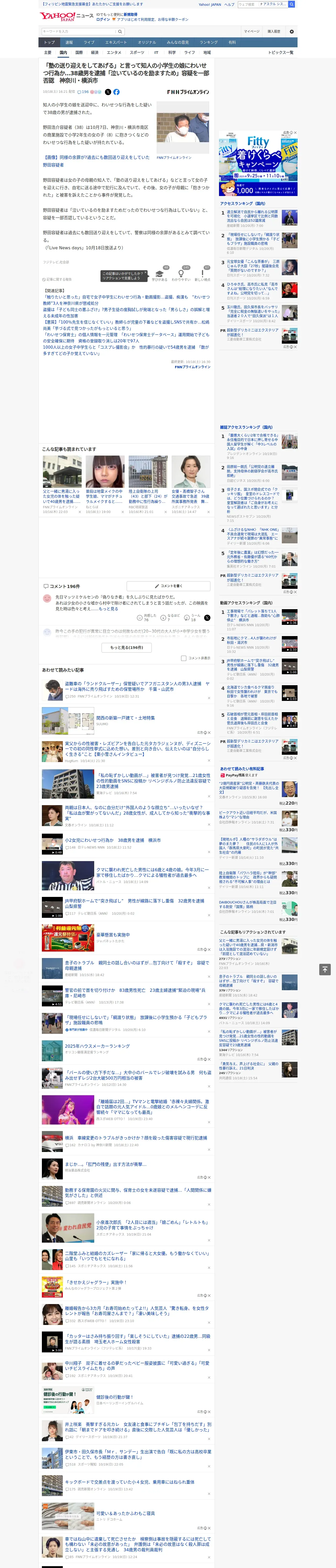Select the ランキング tab
This screenshot has width=336, height=1568.
tap(209, 42)
